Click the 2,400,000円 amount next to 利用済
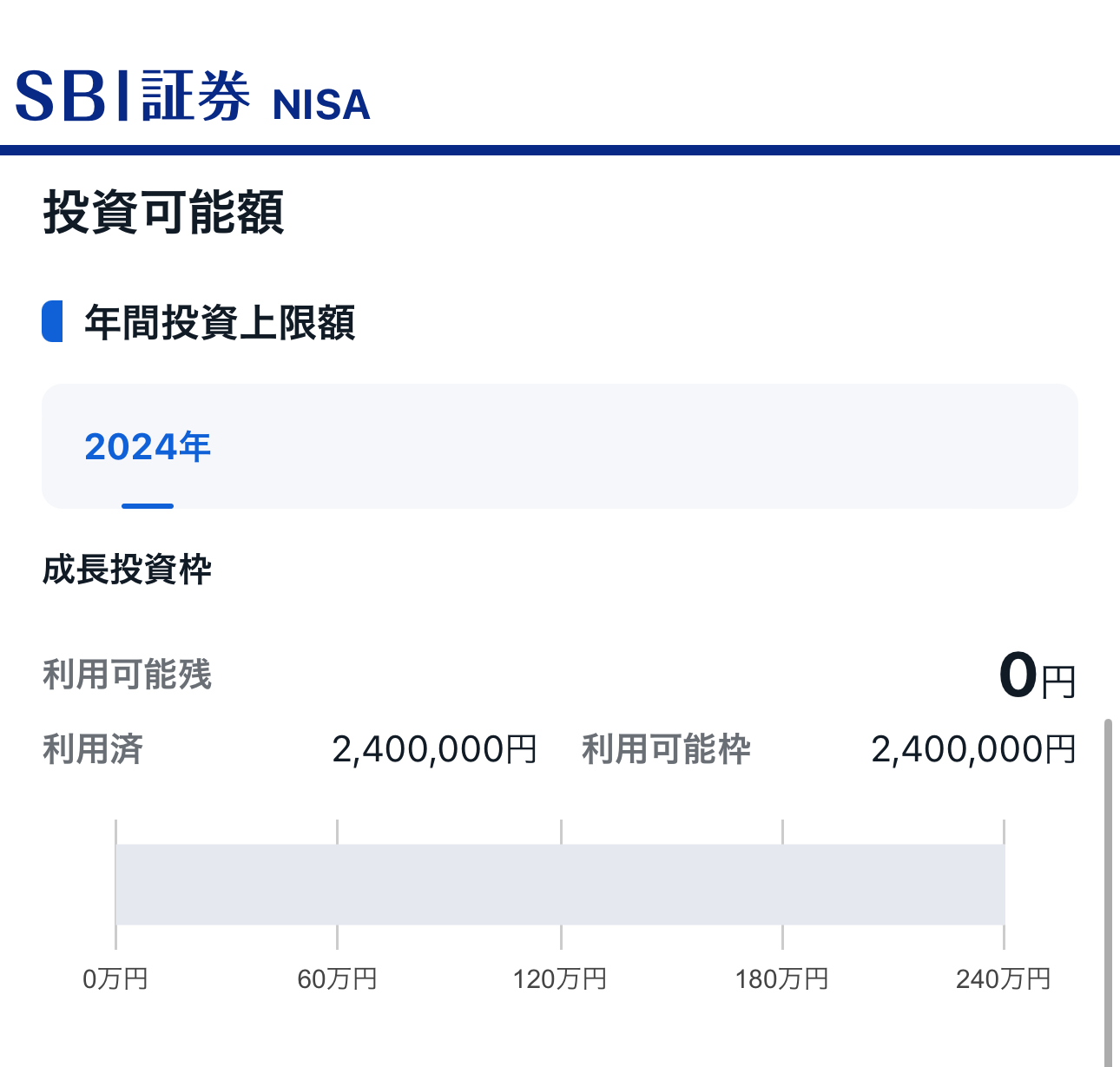This screenshot has width=1120, height=1067. 434,749
